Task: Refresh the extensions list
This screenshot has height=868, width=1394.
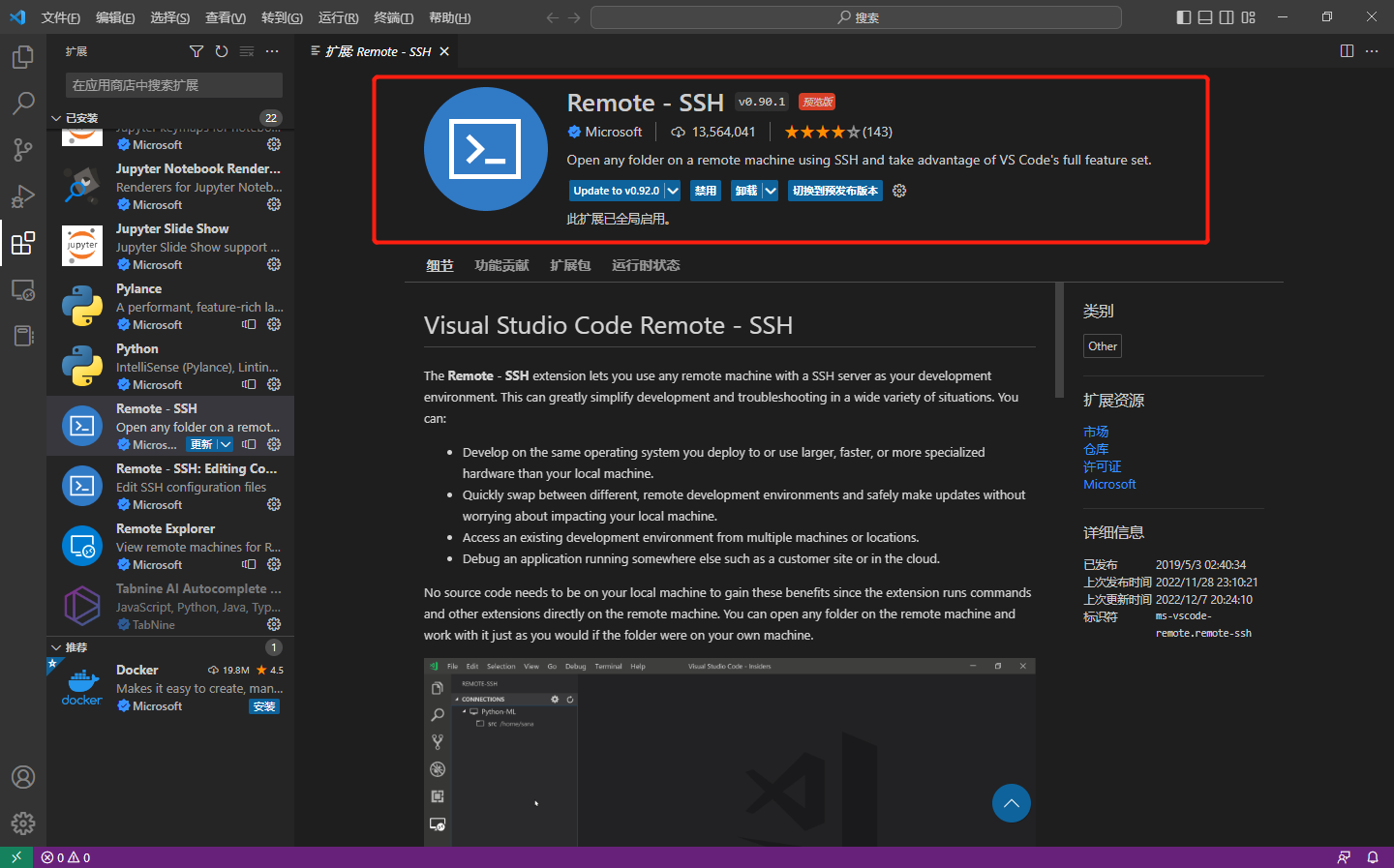Action: click(x=222, y=51)
